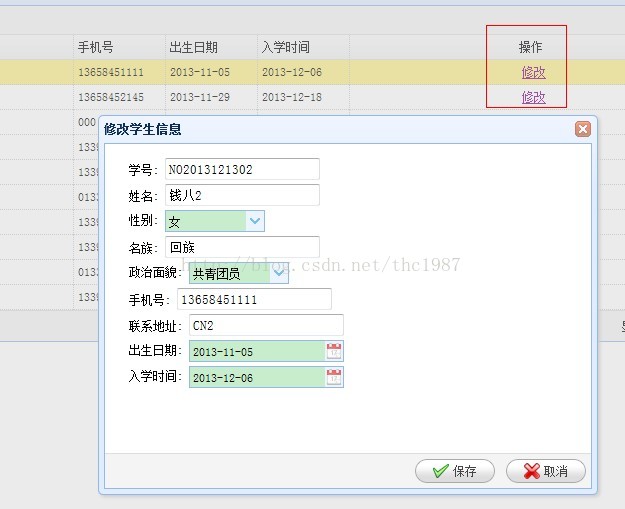Click the 联系地址 input field
625x509 pixels.
(x=265, y=325)
